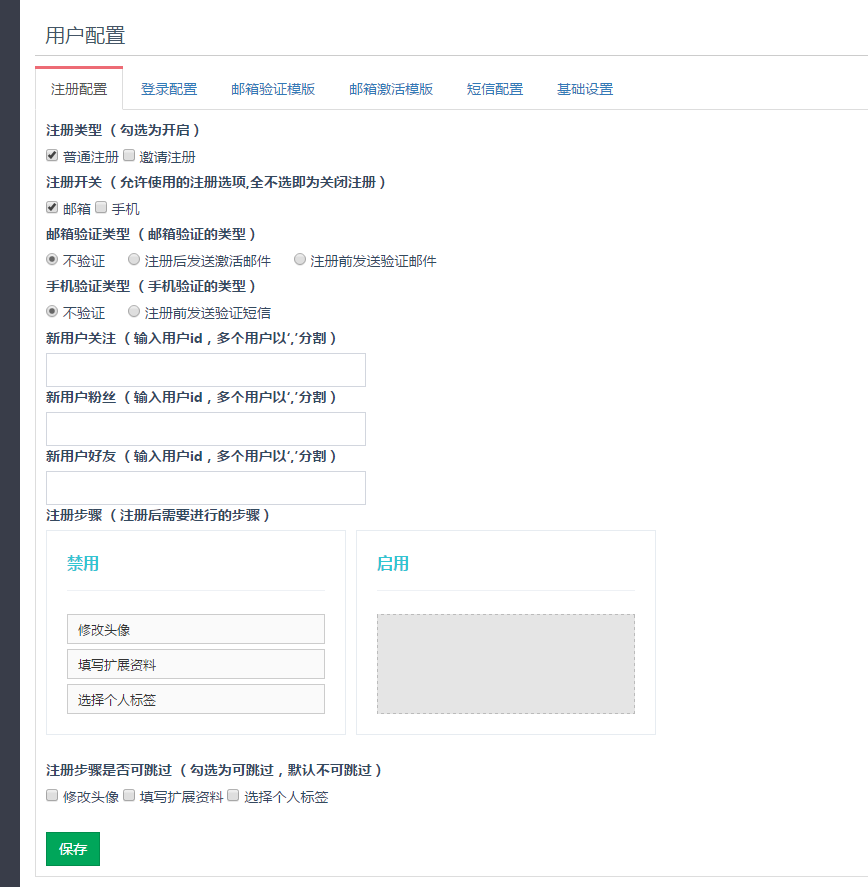Click the empty 启用 drop area
The height and width of the screenshot is (887, 868).
[506, 664]
